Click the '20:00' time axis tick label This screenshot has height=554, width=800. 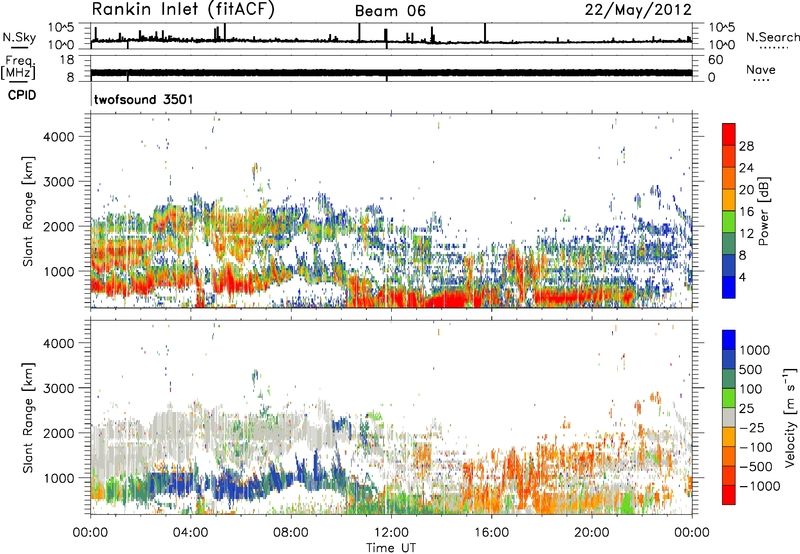[x=592, y=533]
